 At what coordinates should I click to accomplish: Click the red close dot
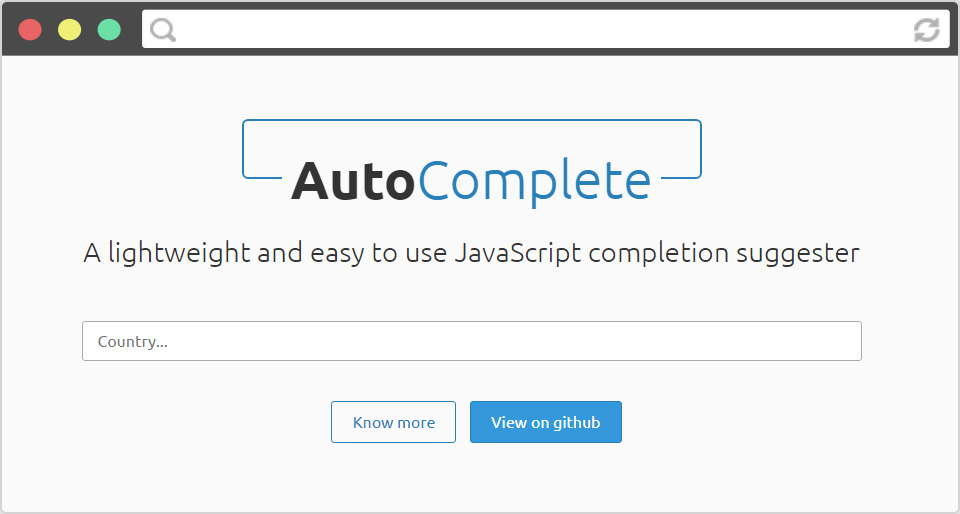pos(30,29)
